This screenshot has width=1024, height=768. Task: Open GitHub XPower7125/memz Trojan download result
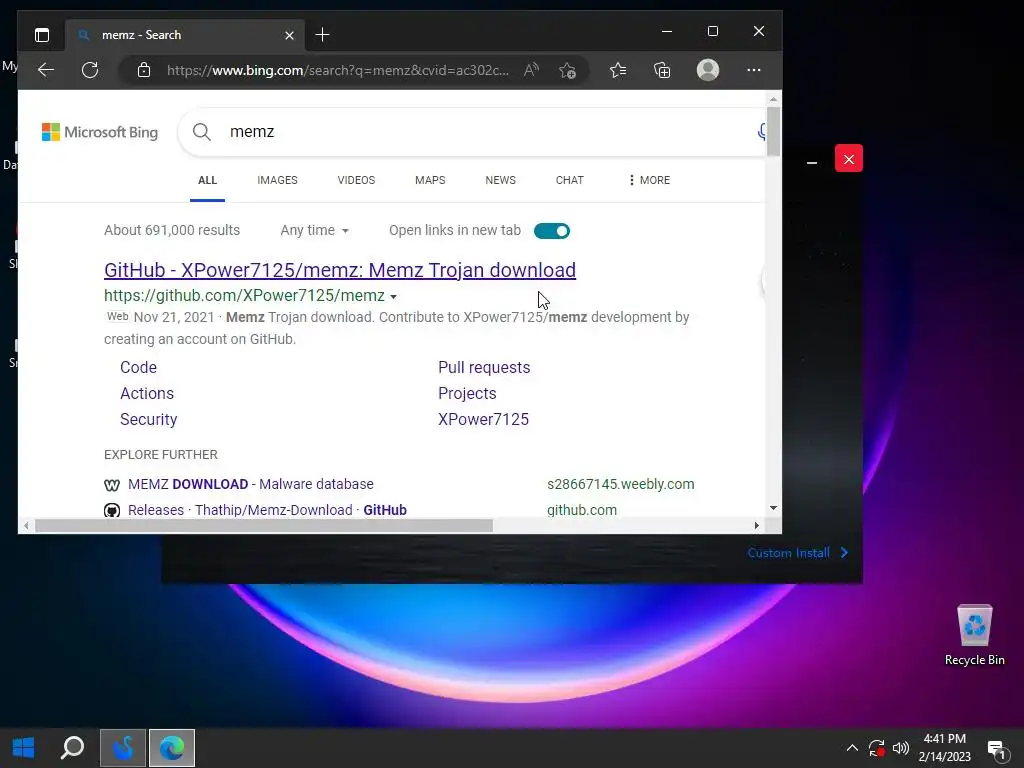pos(340,270)
